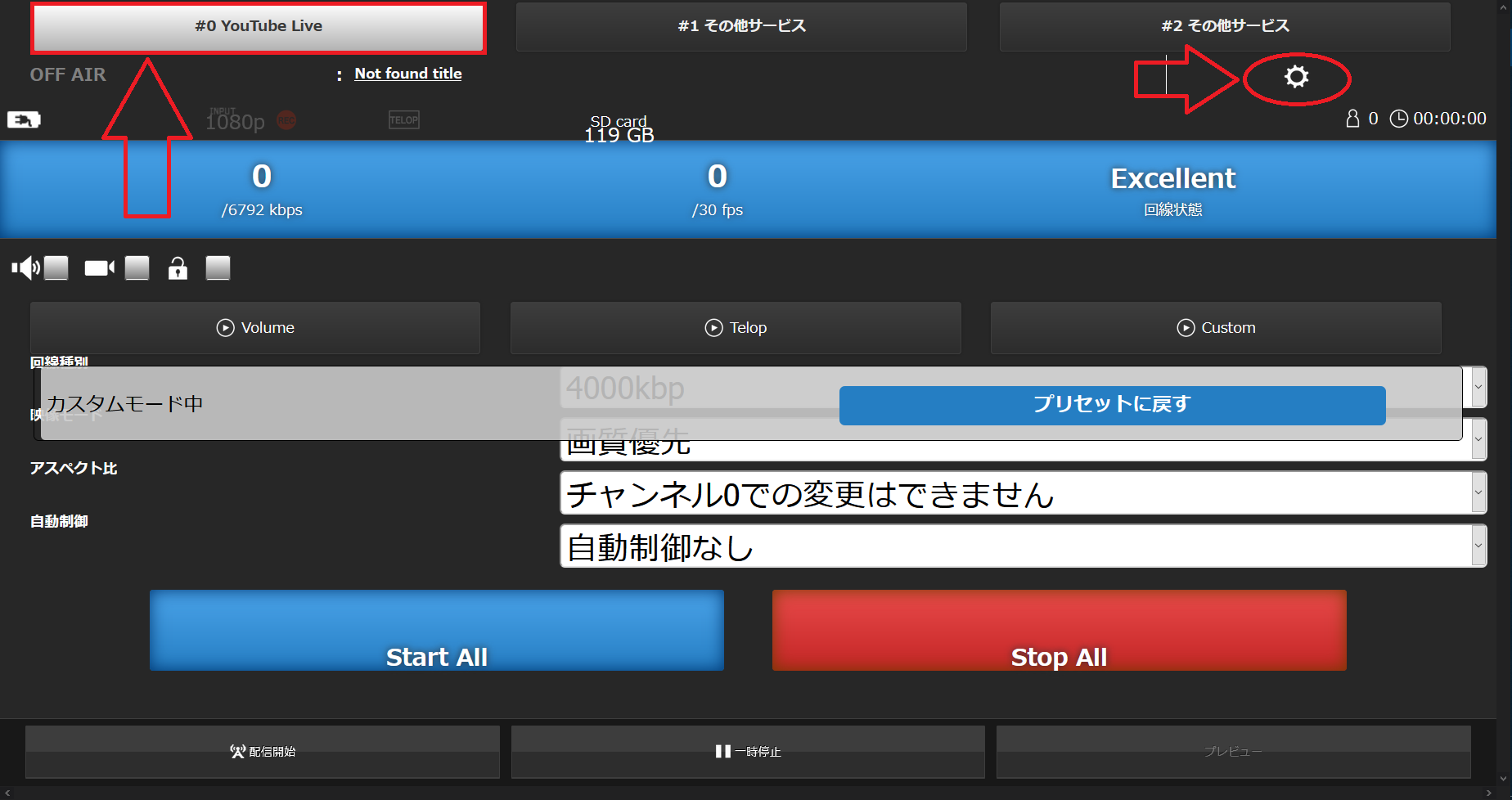Click the Start All button
1512x800 pixels.
pyautogui.click(x=437, y=630)
